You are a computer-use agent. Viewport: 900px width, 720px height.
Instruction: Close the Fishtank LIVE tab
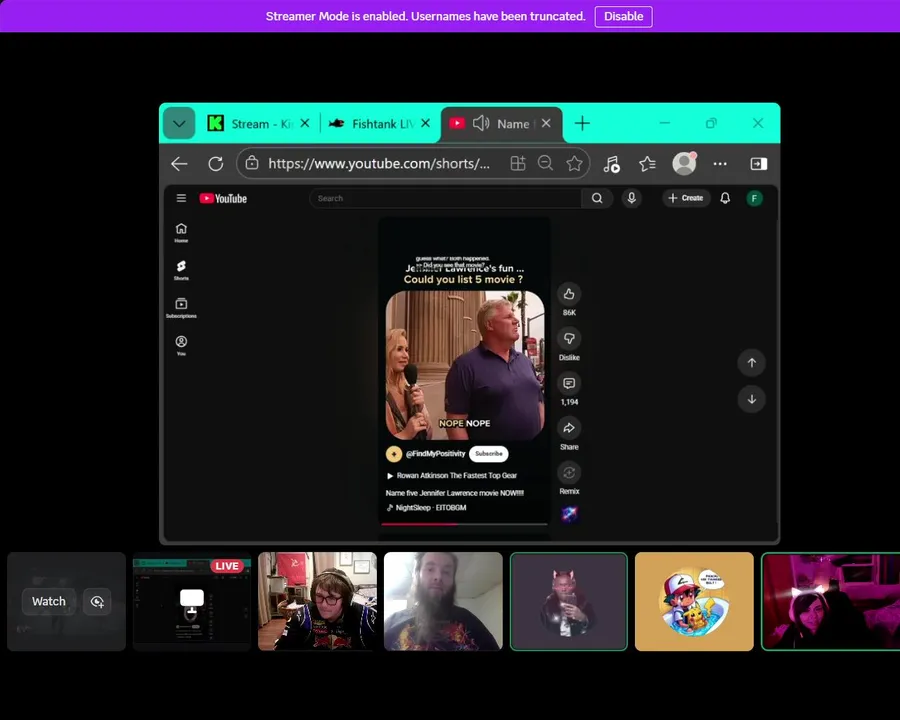(425, 123)
